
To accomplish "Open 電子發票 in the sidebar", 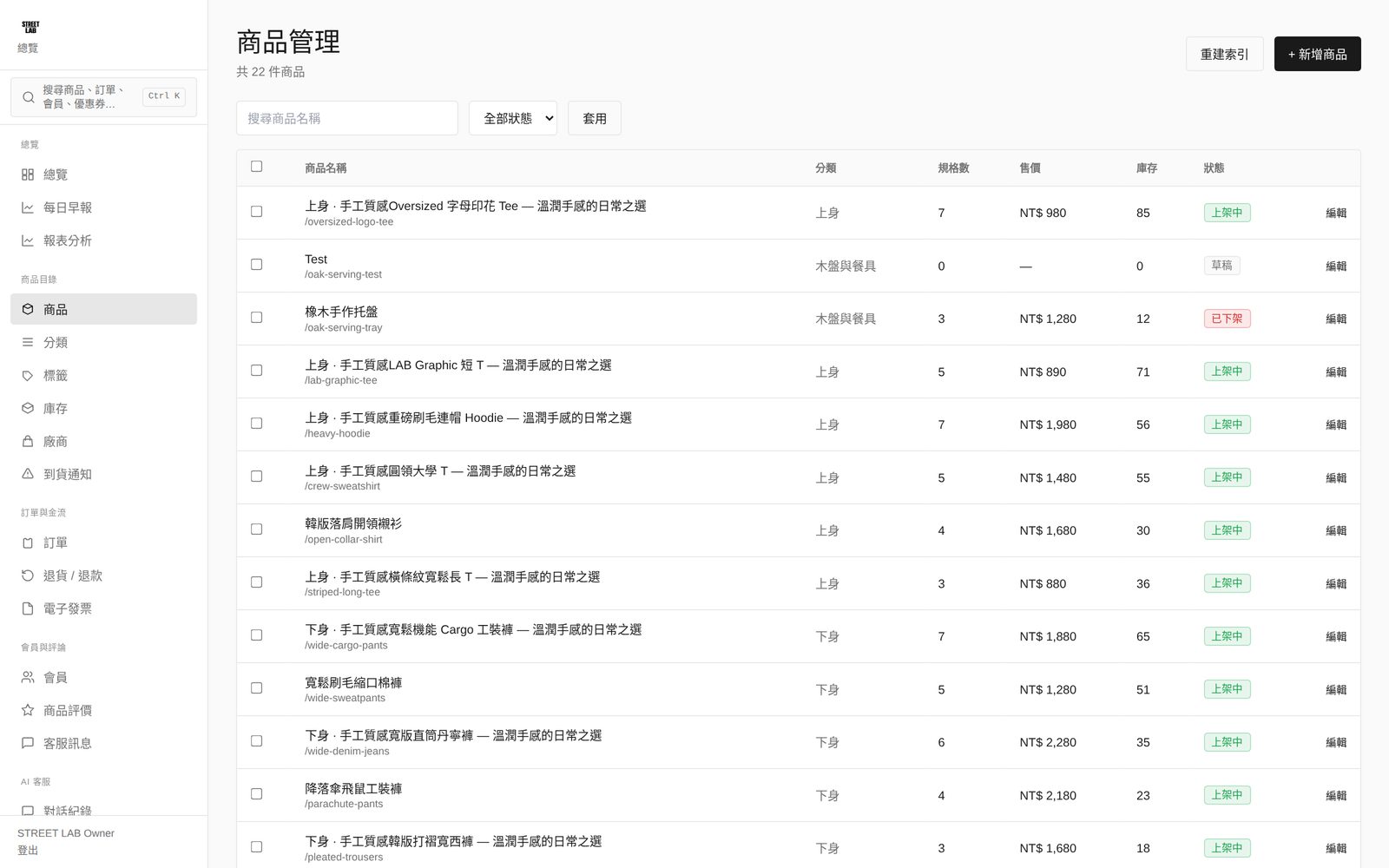I will click(x=103, y=608).
